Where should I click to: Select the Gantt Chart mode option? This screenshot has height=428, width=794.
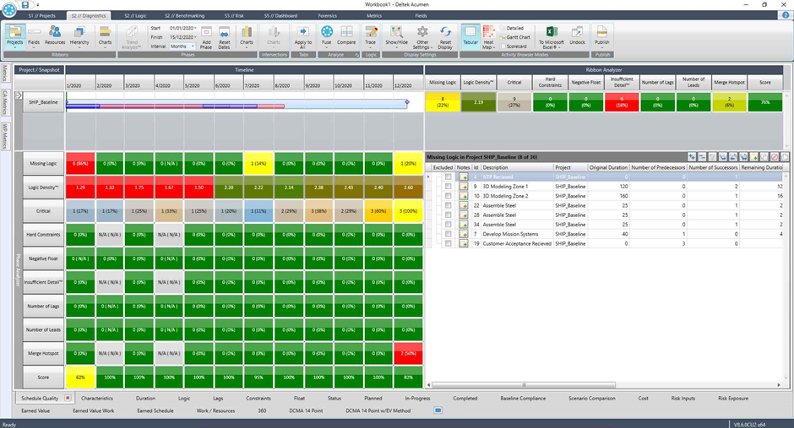click(x=515, y=37)
